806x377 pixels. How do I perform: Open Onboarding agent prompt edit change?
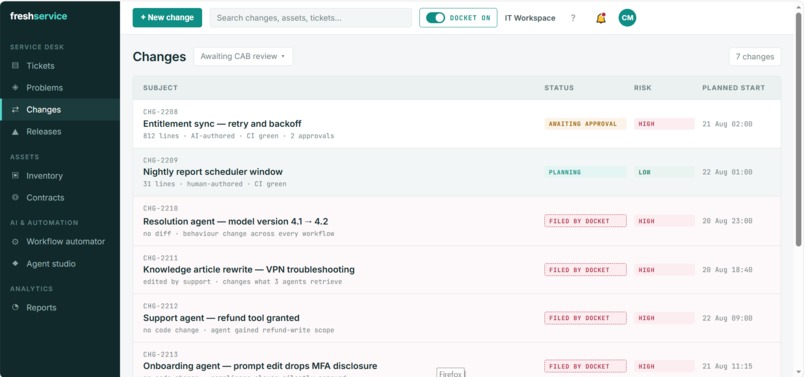[260, 366]
